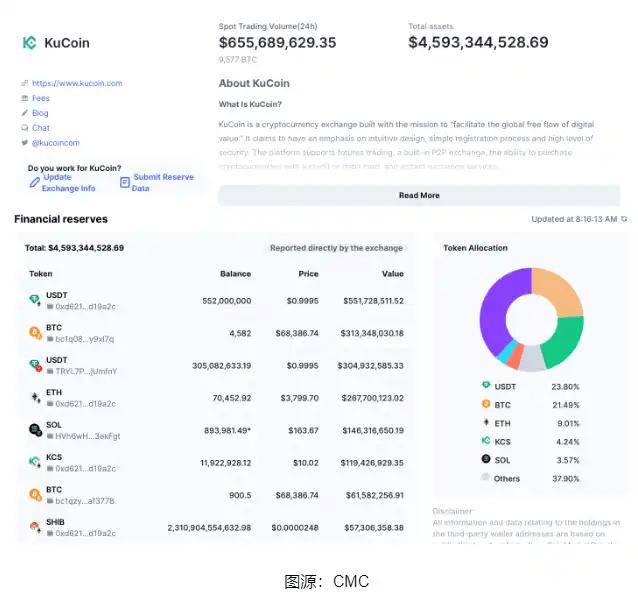Viewport: 638px width, 597px height.
Task: Click the Total assets amount $4,593,344,528.69
Action: (x=478, y=42)
